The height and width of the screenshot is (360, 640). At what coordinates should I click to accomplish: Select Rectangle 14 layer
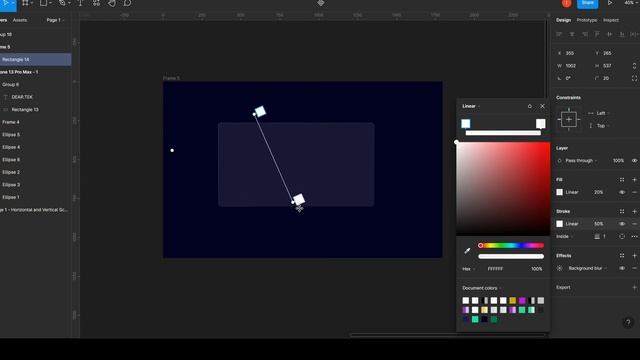(36, 60)
